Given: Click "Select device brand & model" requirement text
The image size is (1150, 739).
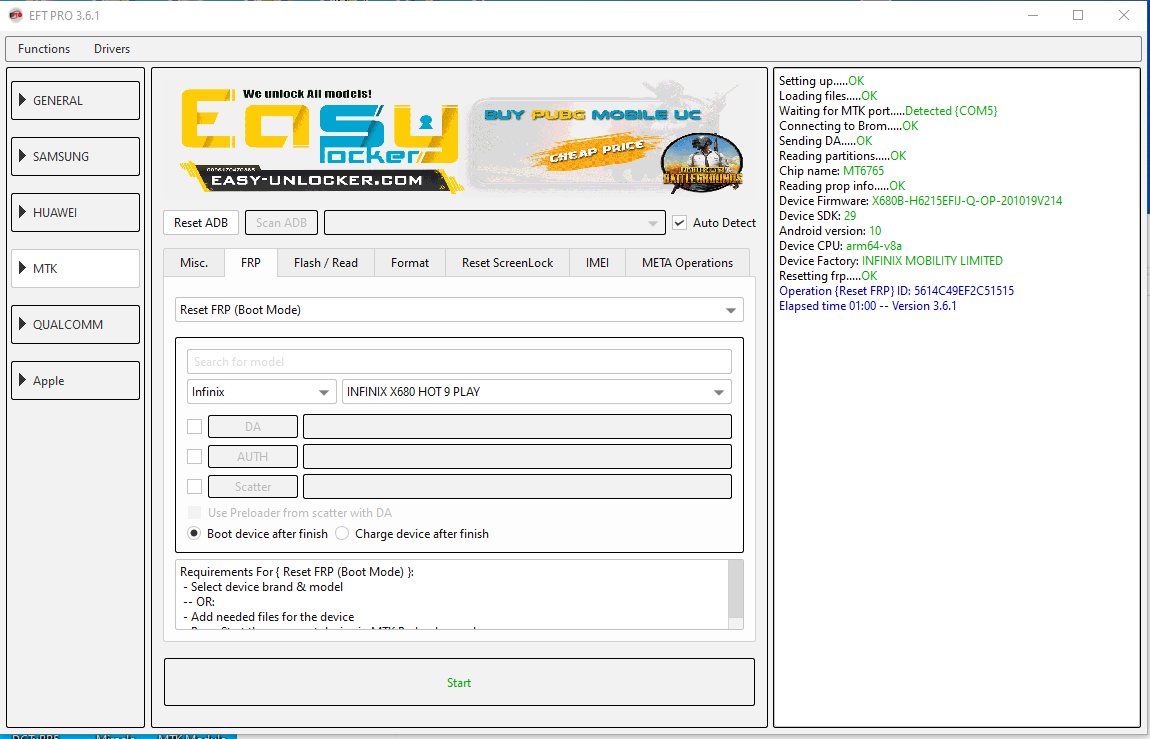Looking at the screenshot, I should tap(267, 587).
